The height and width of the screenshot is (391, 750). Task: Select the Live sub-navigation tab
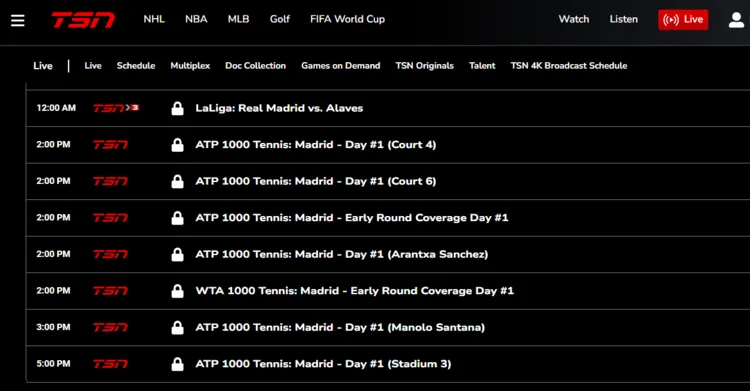point(93,66)
